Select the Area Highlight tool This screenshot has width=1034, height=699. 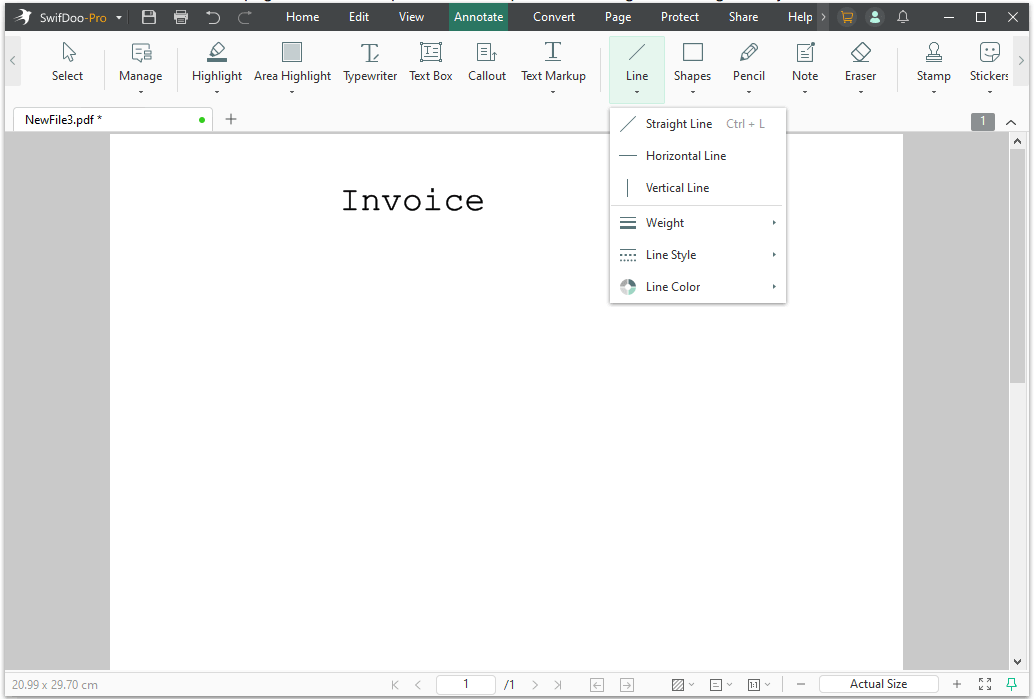[x=292, y=63]
